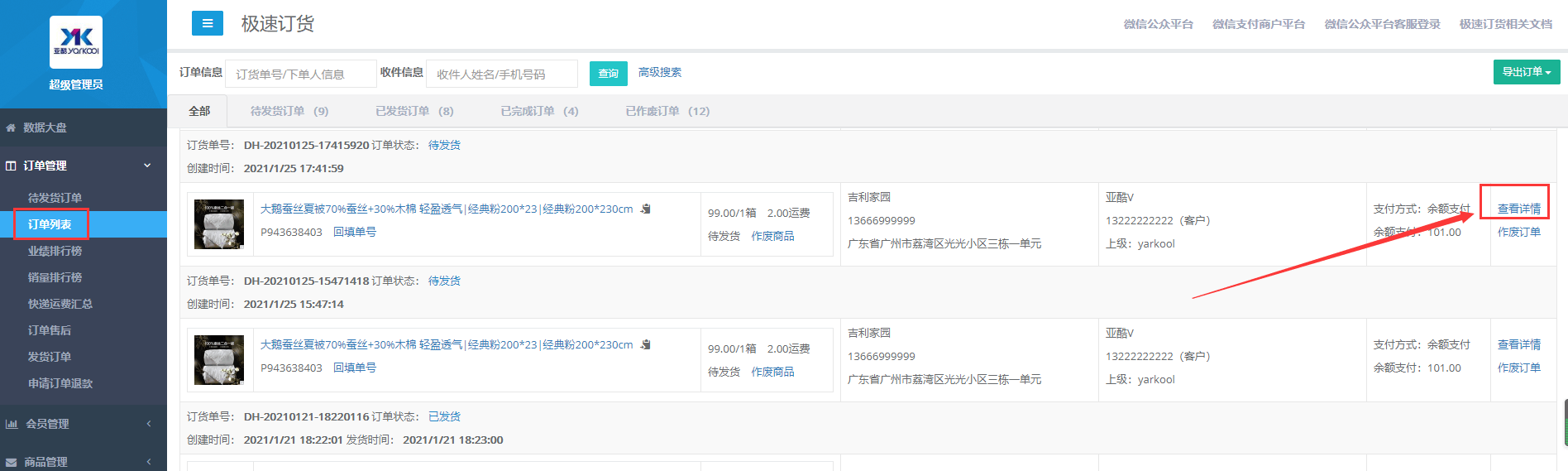Viewport: 1568px width, 471px height.
Task: Click 待发货 status of order DH-20210125-17415920
Action: tap(444, 145)
